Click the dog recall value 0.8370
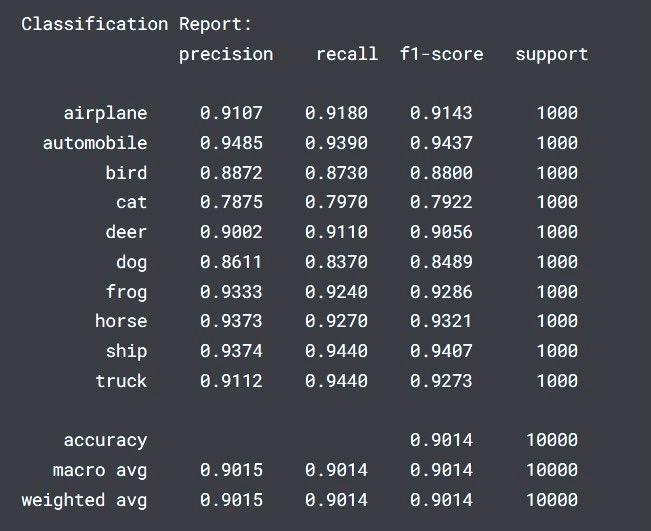Viewport: 651px width, 531px height. [x=336, y=262]
